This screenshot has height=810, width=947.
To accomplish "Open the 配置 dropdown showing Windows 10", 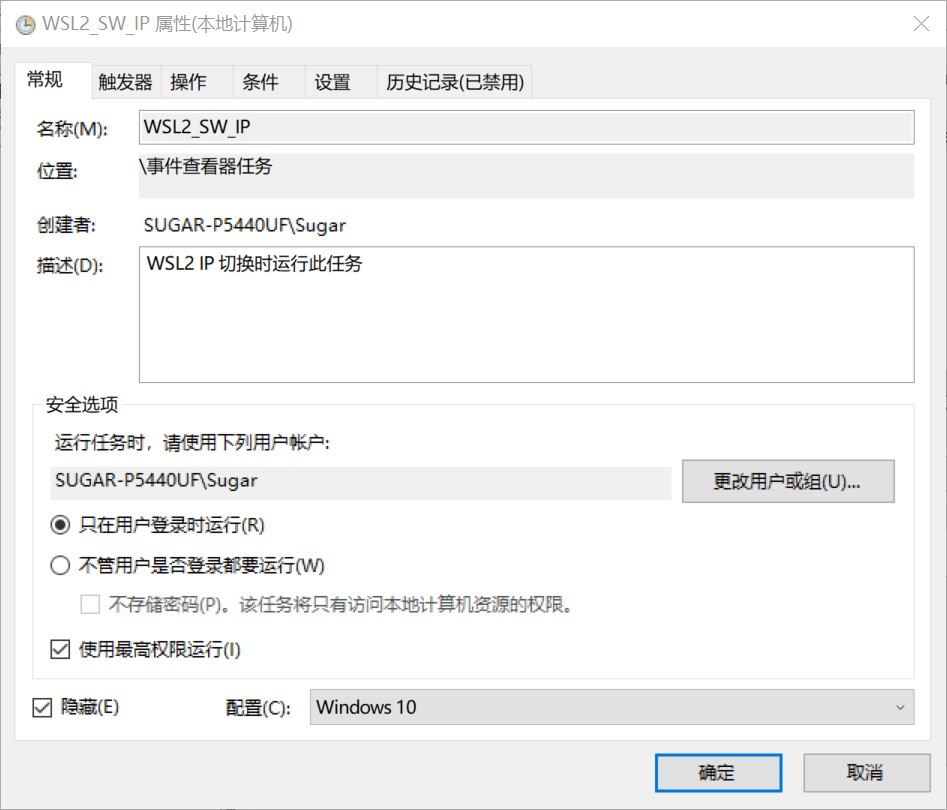I will [x=612, y=707].
